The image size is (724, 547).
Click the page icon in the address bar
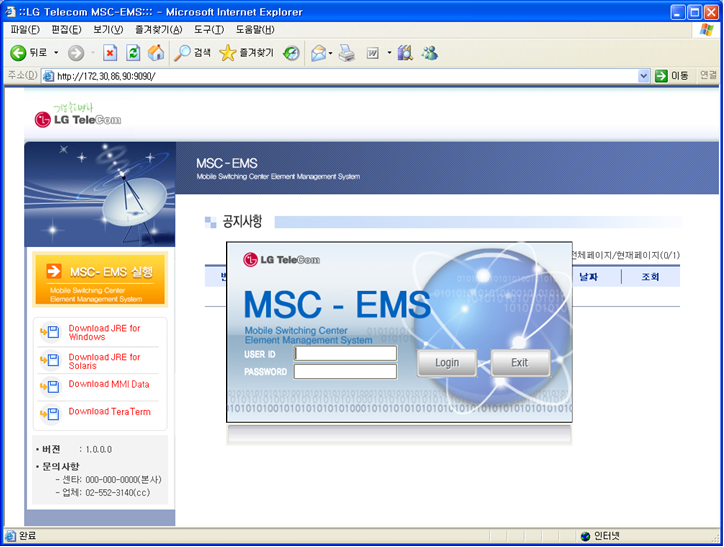click(x=48, y=76)
